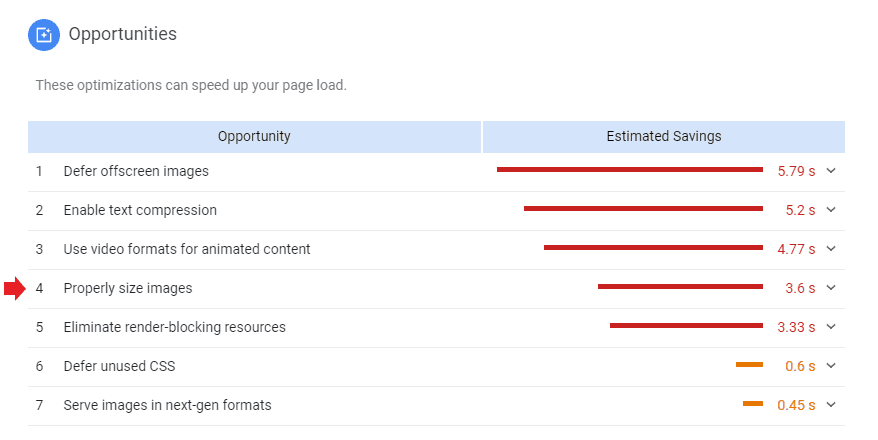Expand the Enable text compression chevron
This screenshot has height=440, width=878.
pos(831,210)
